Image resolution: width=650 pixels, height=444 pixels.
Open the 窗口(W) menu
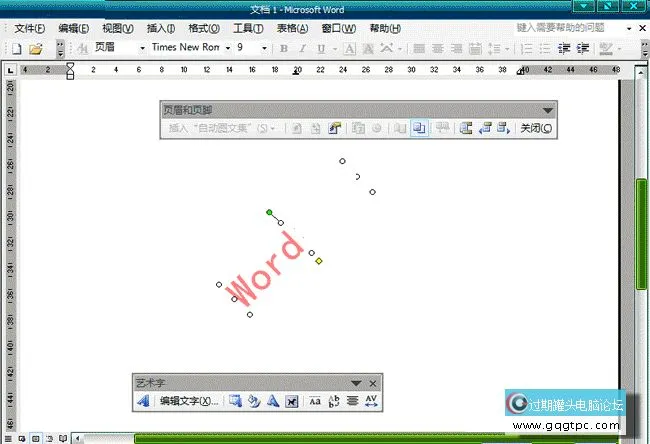point(338,29)
